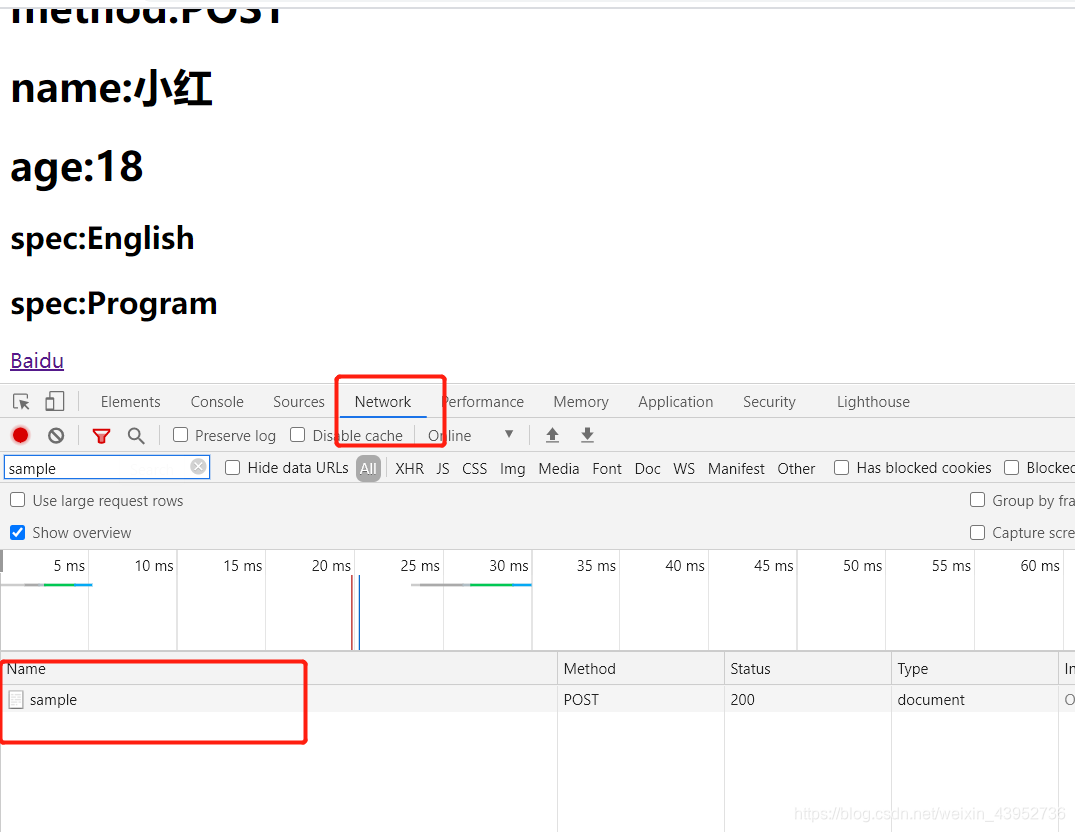Clear the network log
This screenshot has height=832, width=1075.
click(56, 435)
